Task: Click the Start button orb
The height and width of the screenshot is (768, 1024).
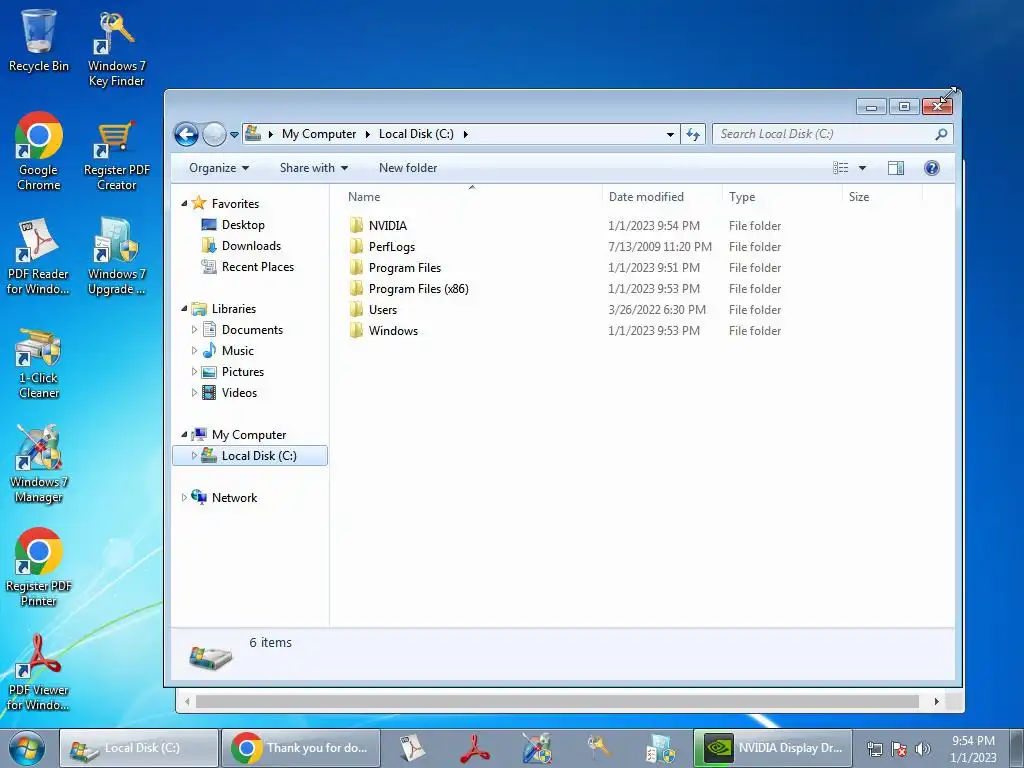Action: tap(27, 748)
